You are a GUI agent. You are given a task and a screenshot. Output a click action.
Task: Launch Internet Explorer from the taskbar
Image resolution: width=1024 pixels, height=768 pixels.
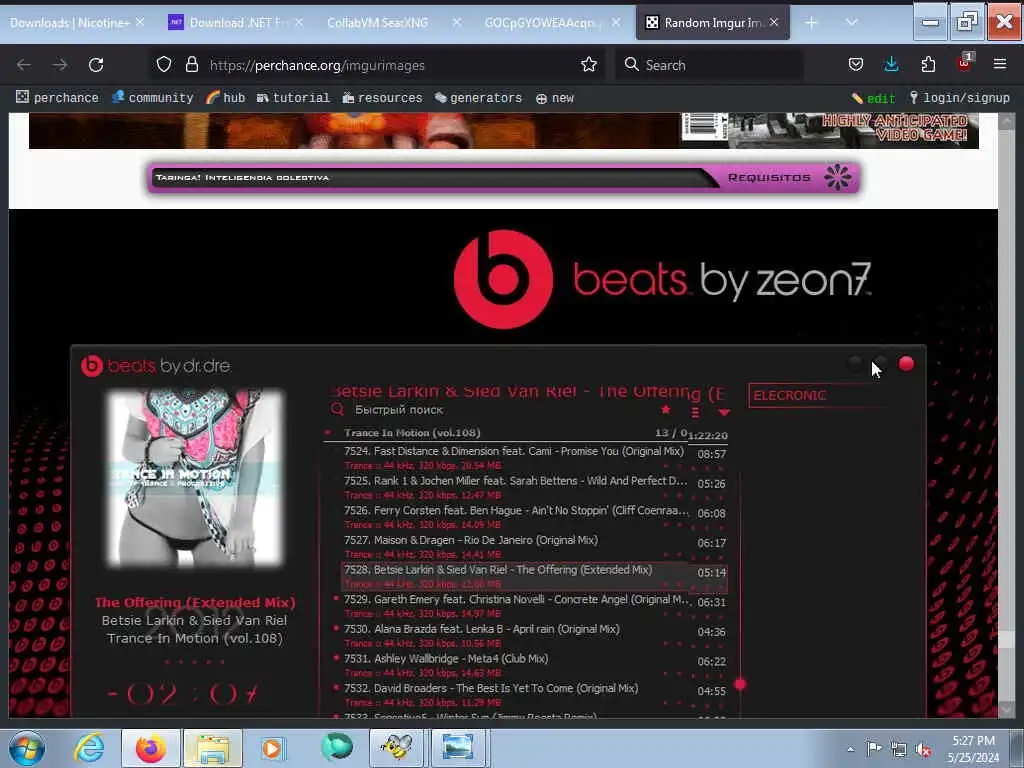click(x=89, y=748)
